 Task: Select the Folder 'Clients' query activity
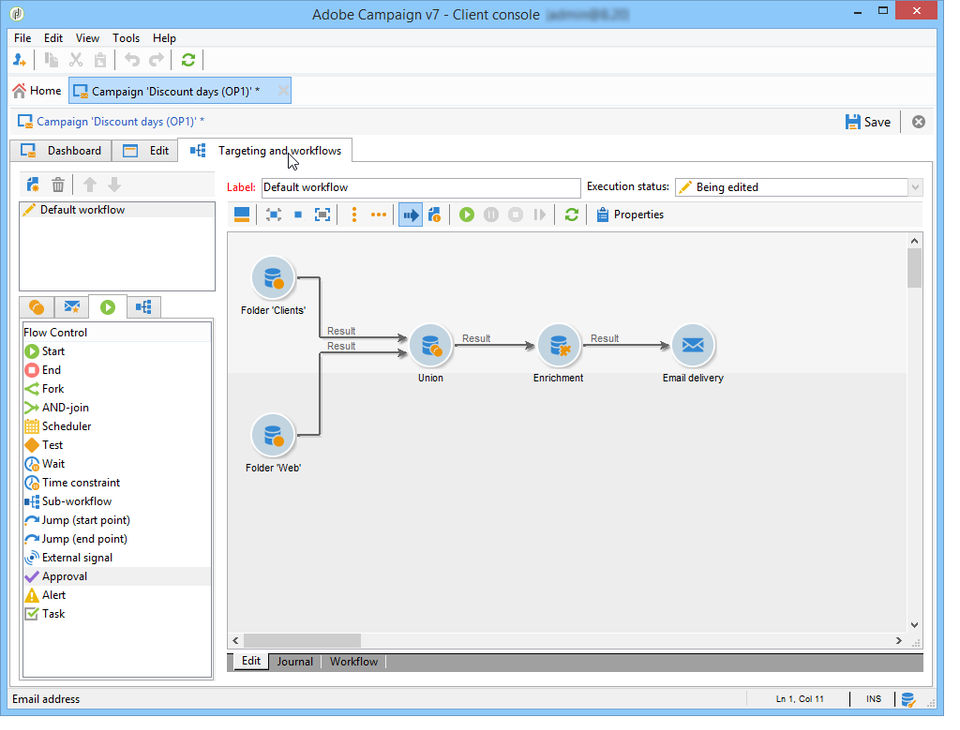(x=273, y=278)
